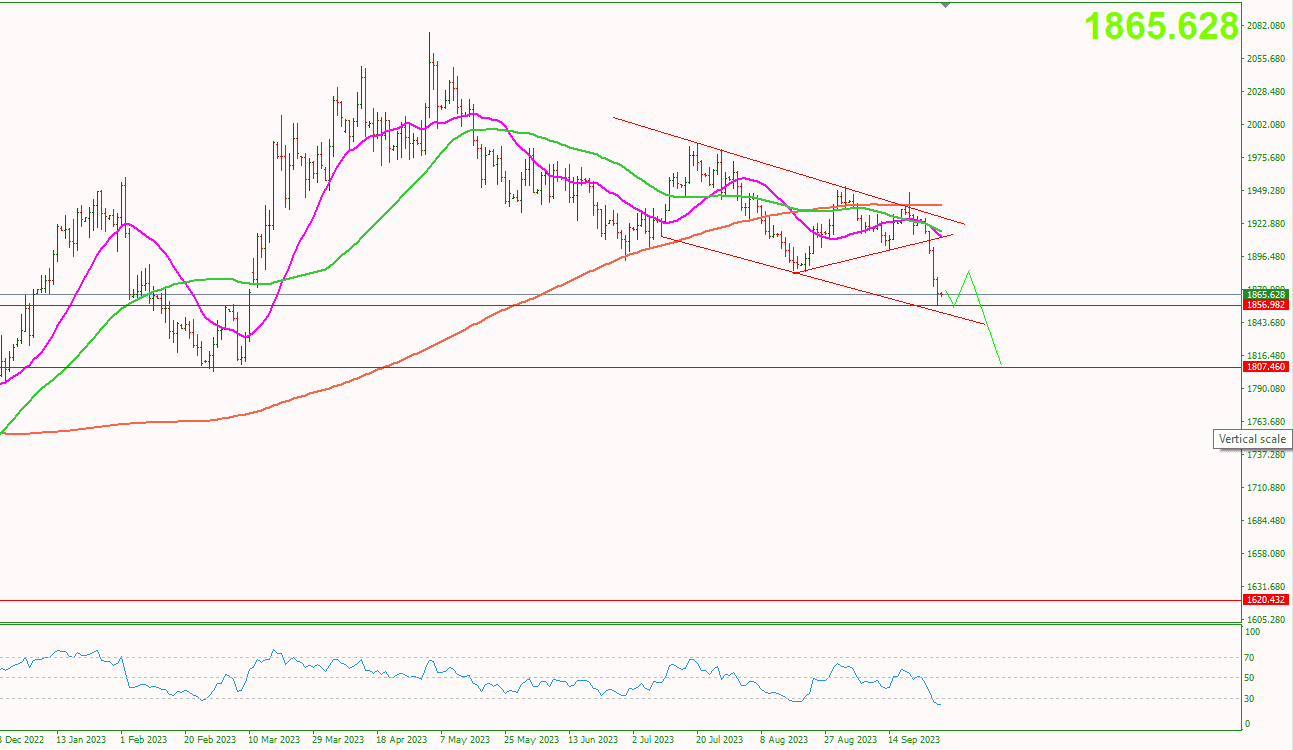Screen dimensions: 1293x750
Task: Select the red 1807.460 support level tag
Action: click(x=1266, y=367)
